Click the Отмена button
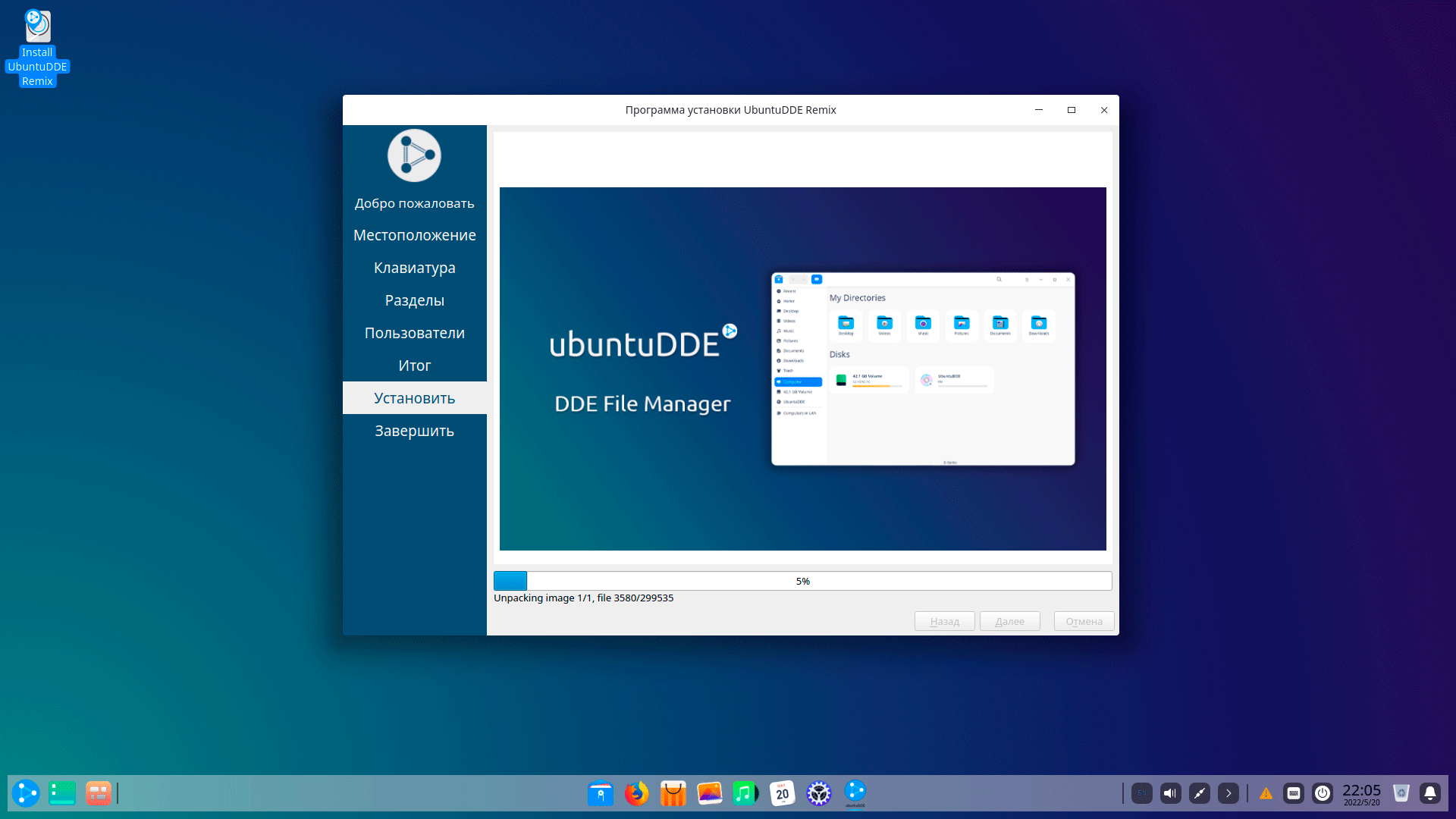Screen dimensions: 1456x819 (x=1084, y=621)
